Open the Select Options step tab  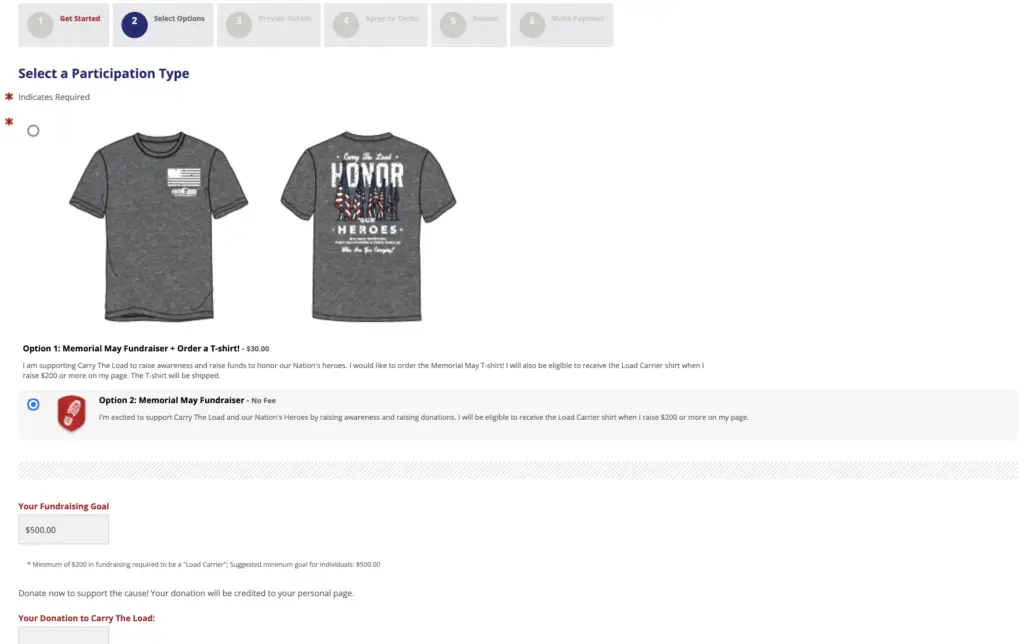163,25
